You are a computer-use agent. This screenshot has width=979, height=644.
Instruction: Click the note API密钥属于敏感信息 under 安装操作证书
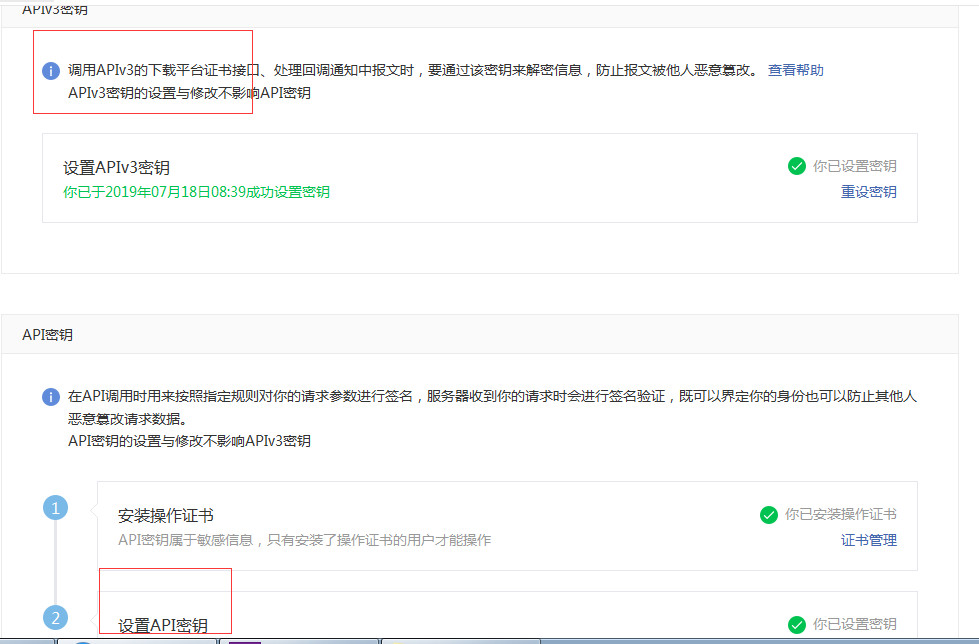pyautogui.click(x=305, y=540)
